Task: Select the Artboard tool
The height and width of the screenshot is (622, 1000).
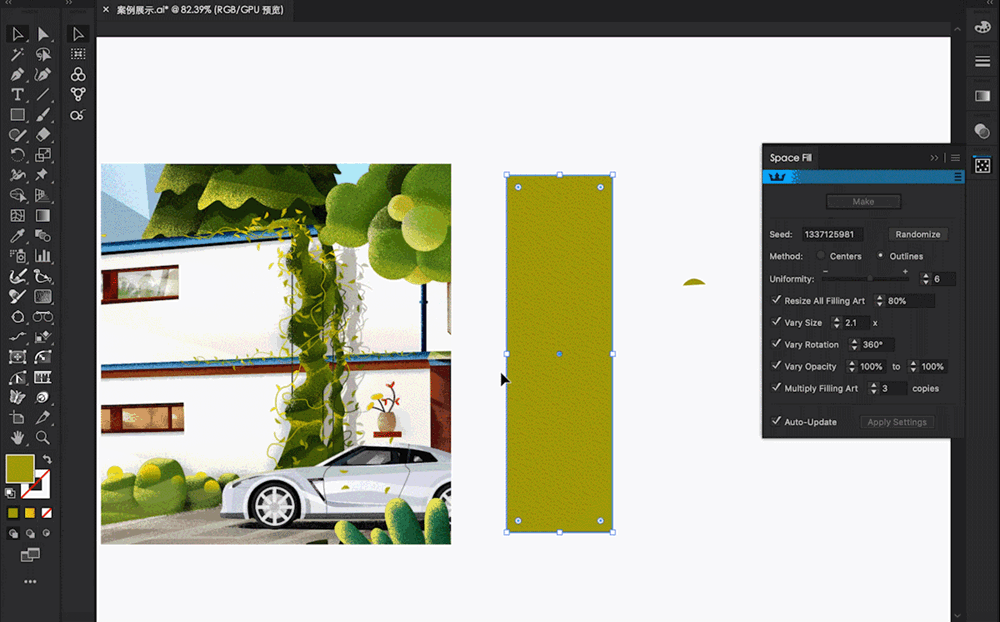Action: [x=17, y=418]
